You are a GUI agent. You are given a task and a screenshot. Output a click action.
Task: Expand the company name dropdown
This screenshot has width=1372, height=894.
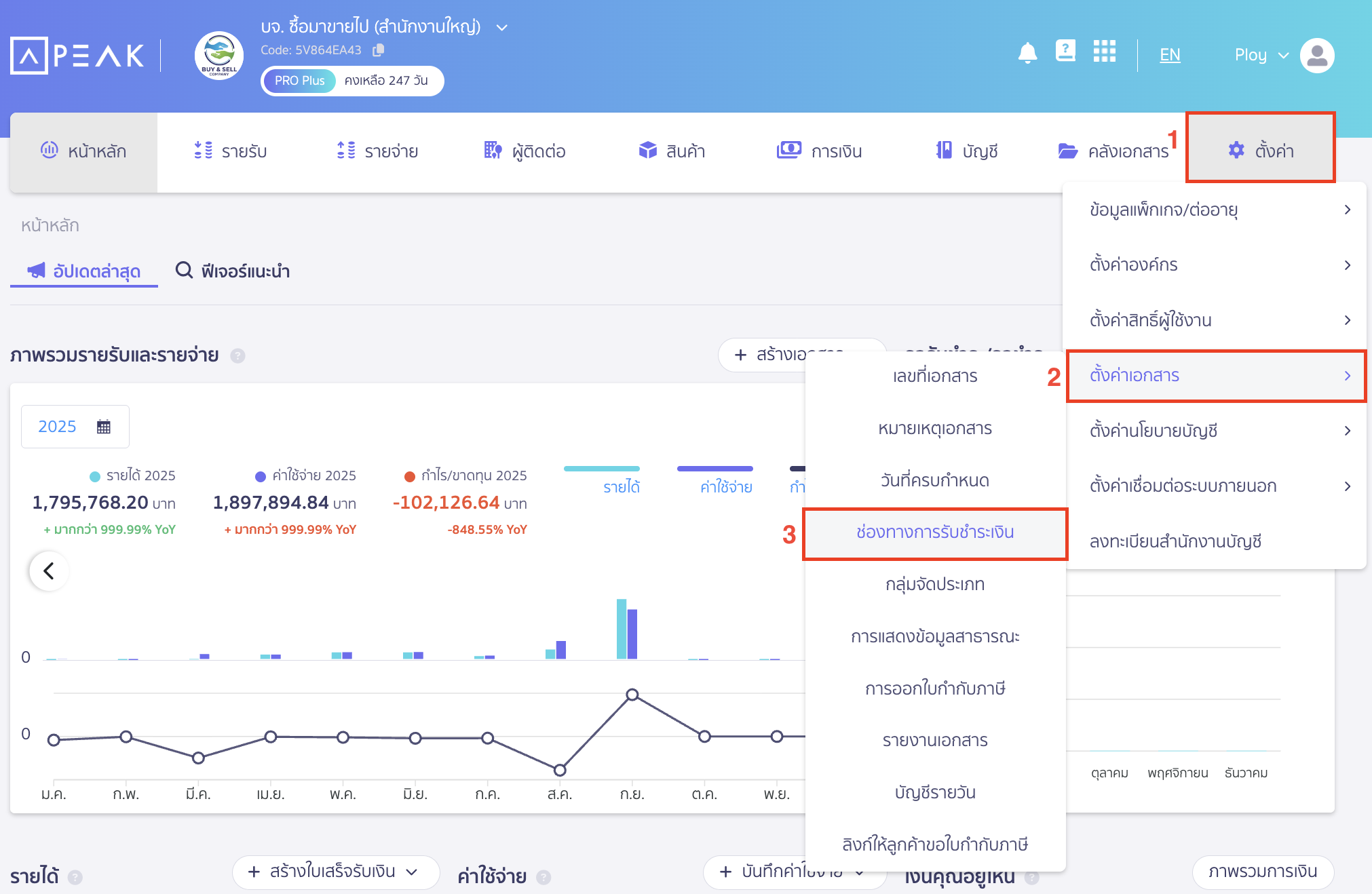(x=501, y=27)
